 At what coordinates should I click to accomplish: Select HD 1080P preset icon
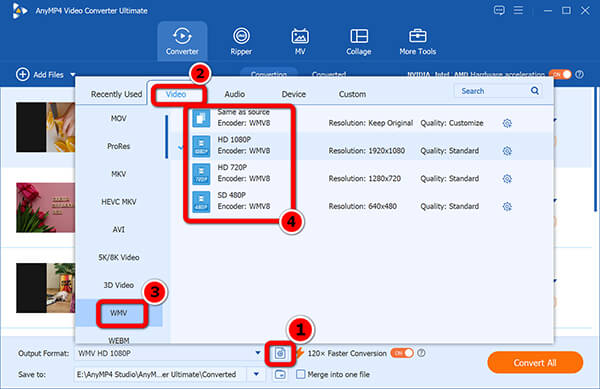click(x=201, y=146)
